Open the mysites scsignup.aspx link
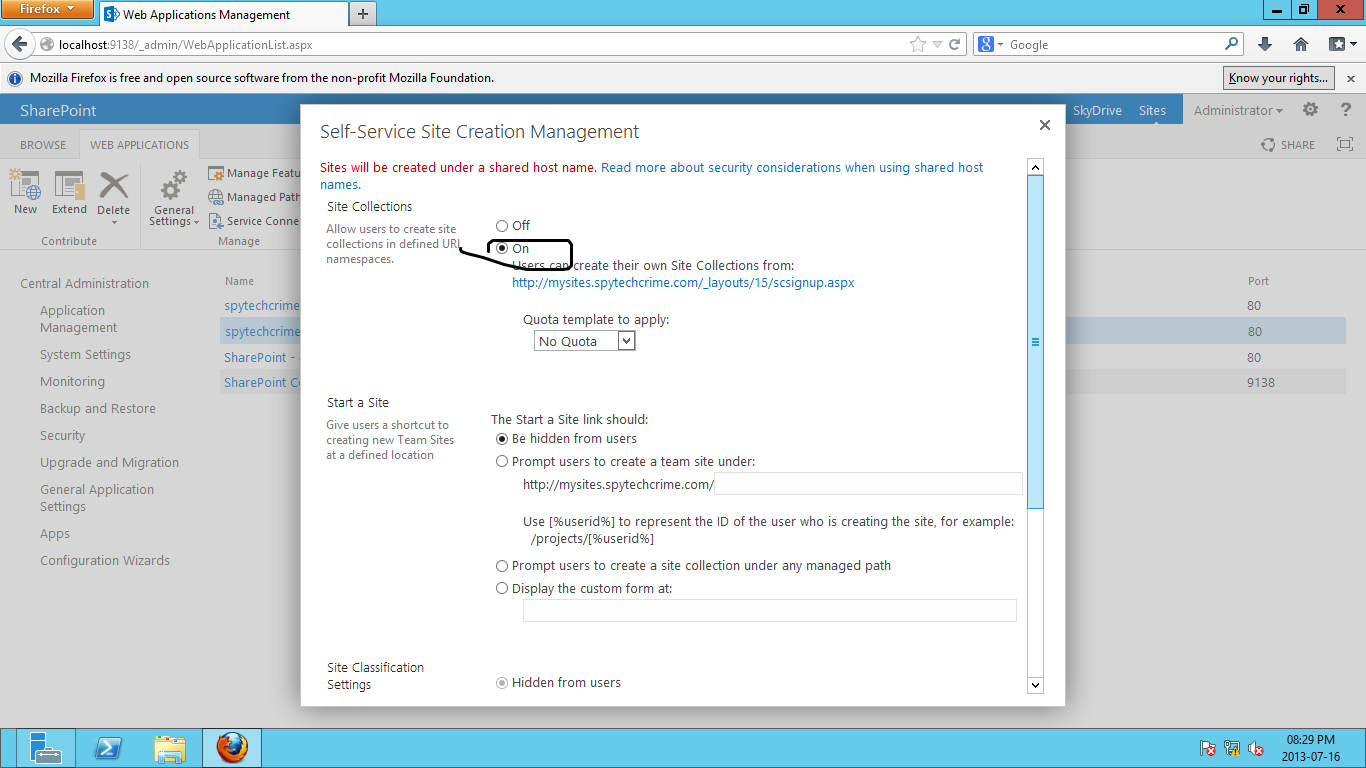This screenshot has width=1366, height=768. 683,283
